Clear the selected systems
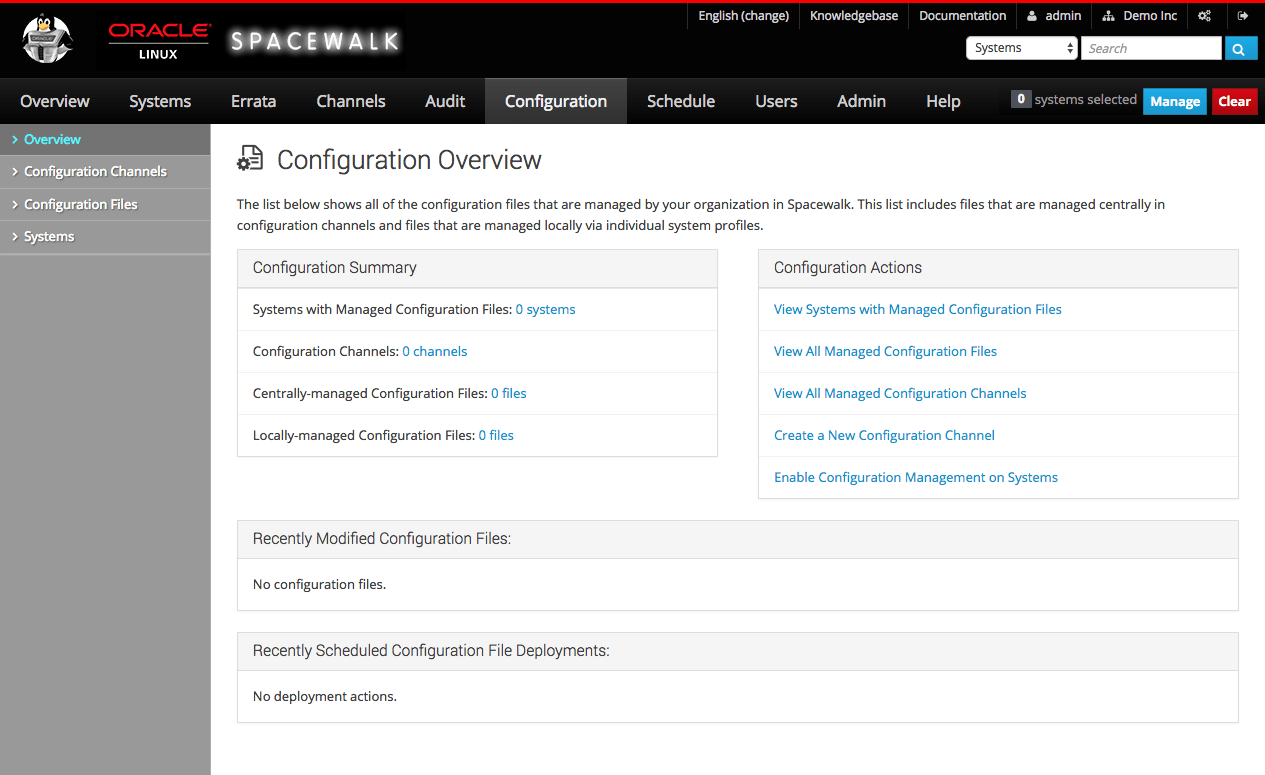 point(1234,101)
